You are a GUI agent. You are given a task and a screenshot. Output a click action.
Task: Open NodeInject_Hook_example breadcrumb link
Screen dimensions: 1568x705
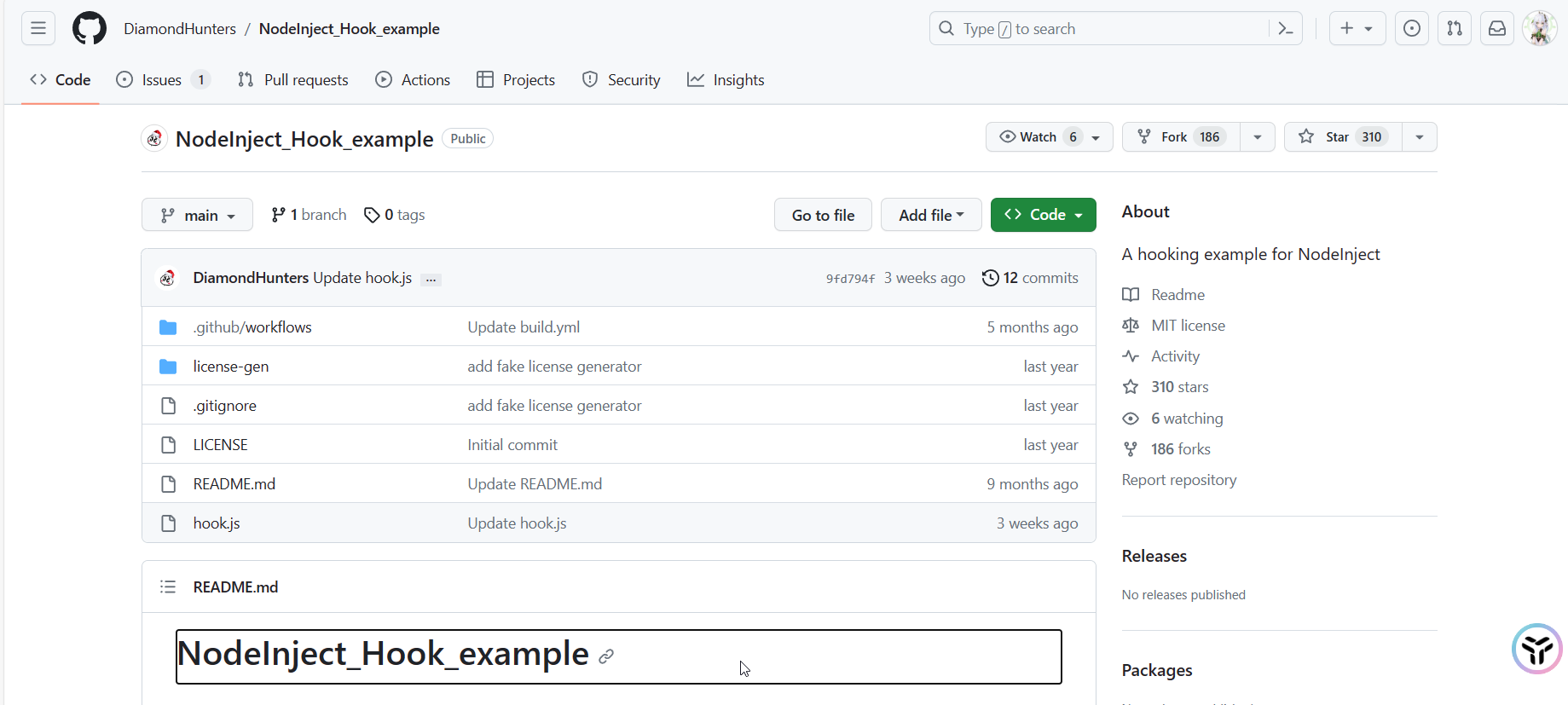coord(350,29)
